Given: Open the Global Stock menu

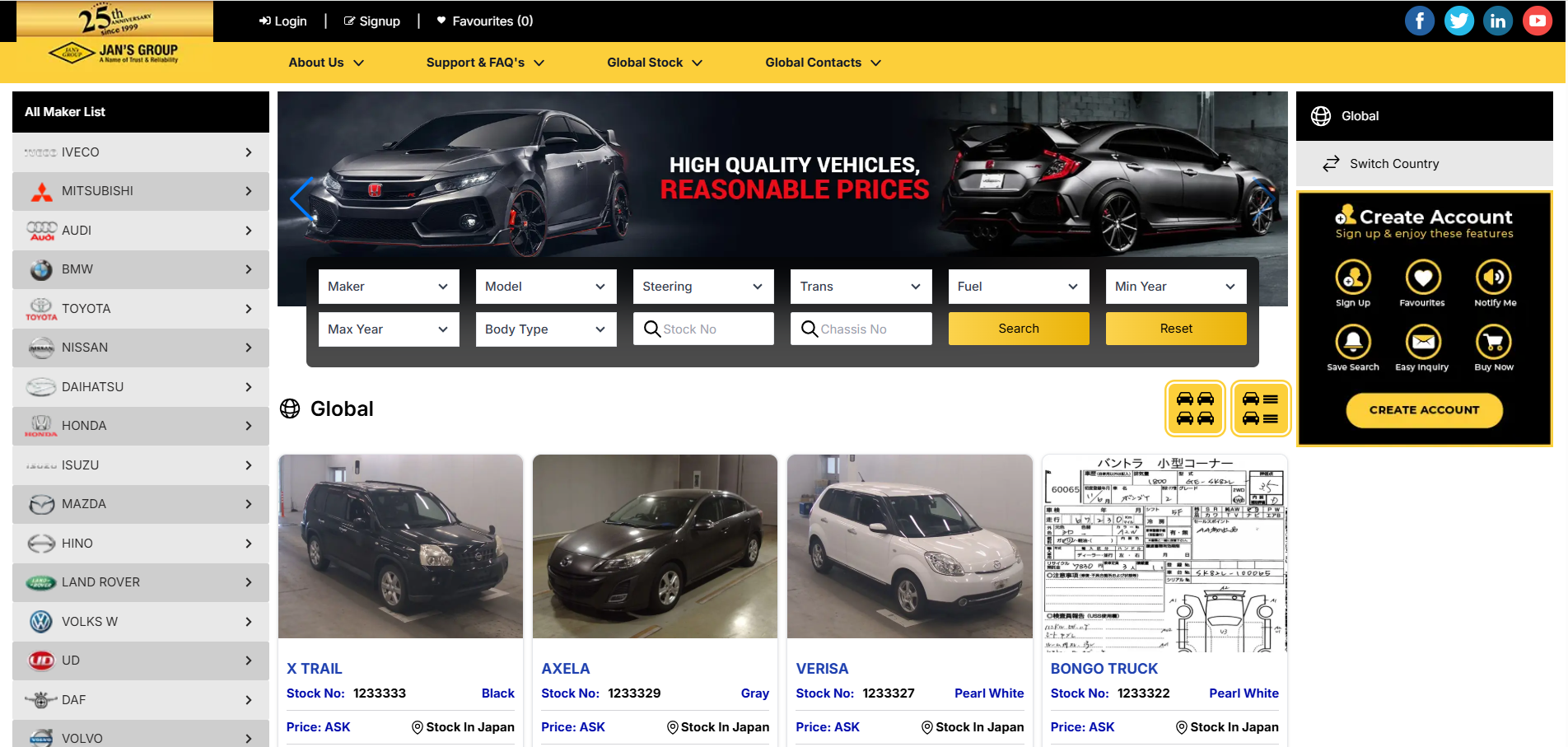Looking at the screenshot, I should click(x=655, y=63).
